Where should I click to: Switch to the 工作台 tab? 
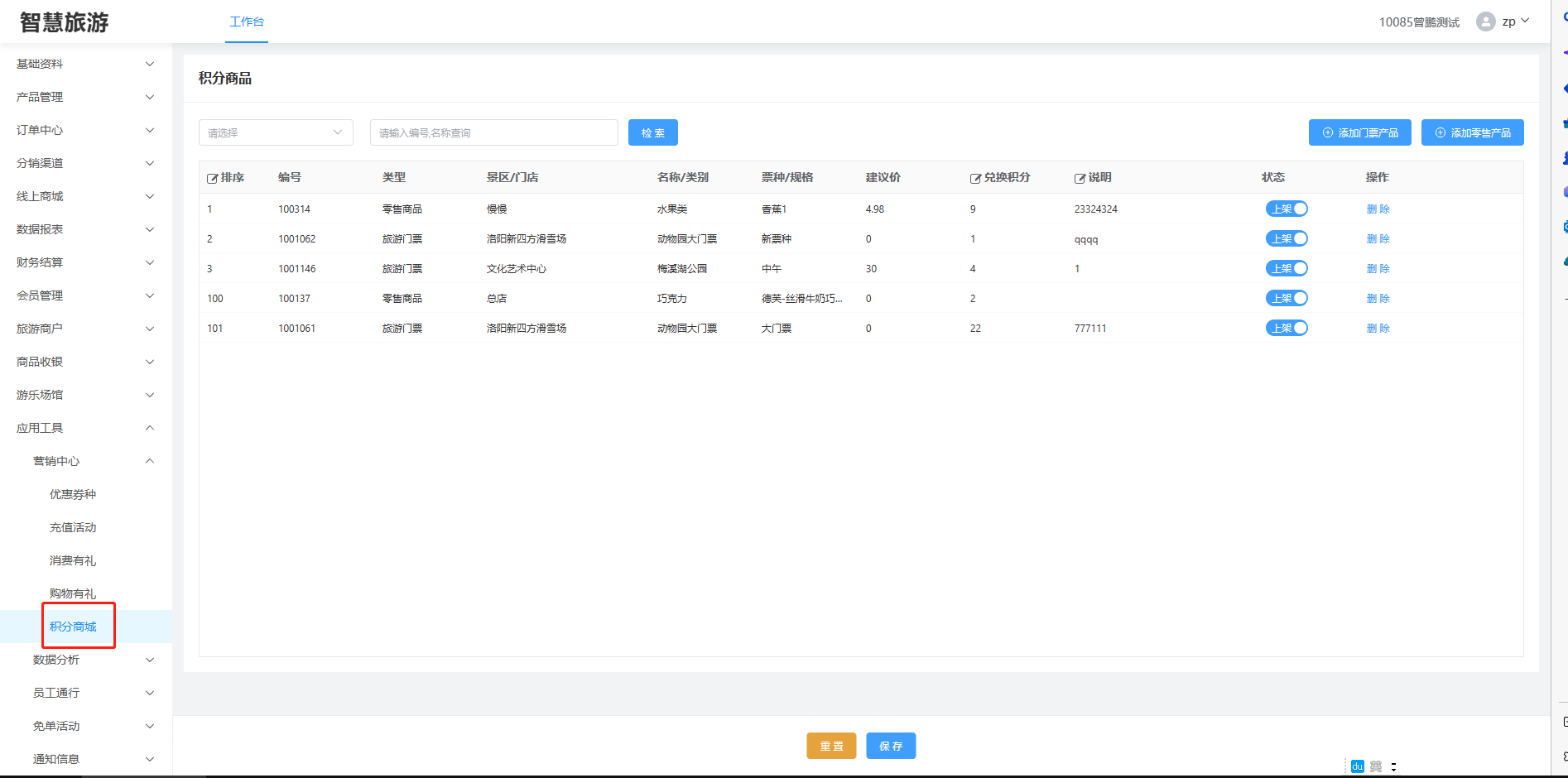(x=247, y=22)
